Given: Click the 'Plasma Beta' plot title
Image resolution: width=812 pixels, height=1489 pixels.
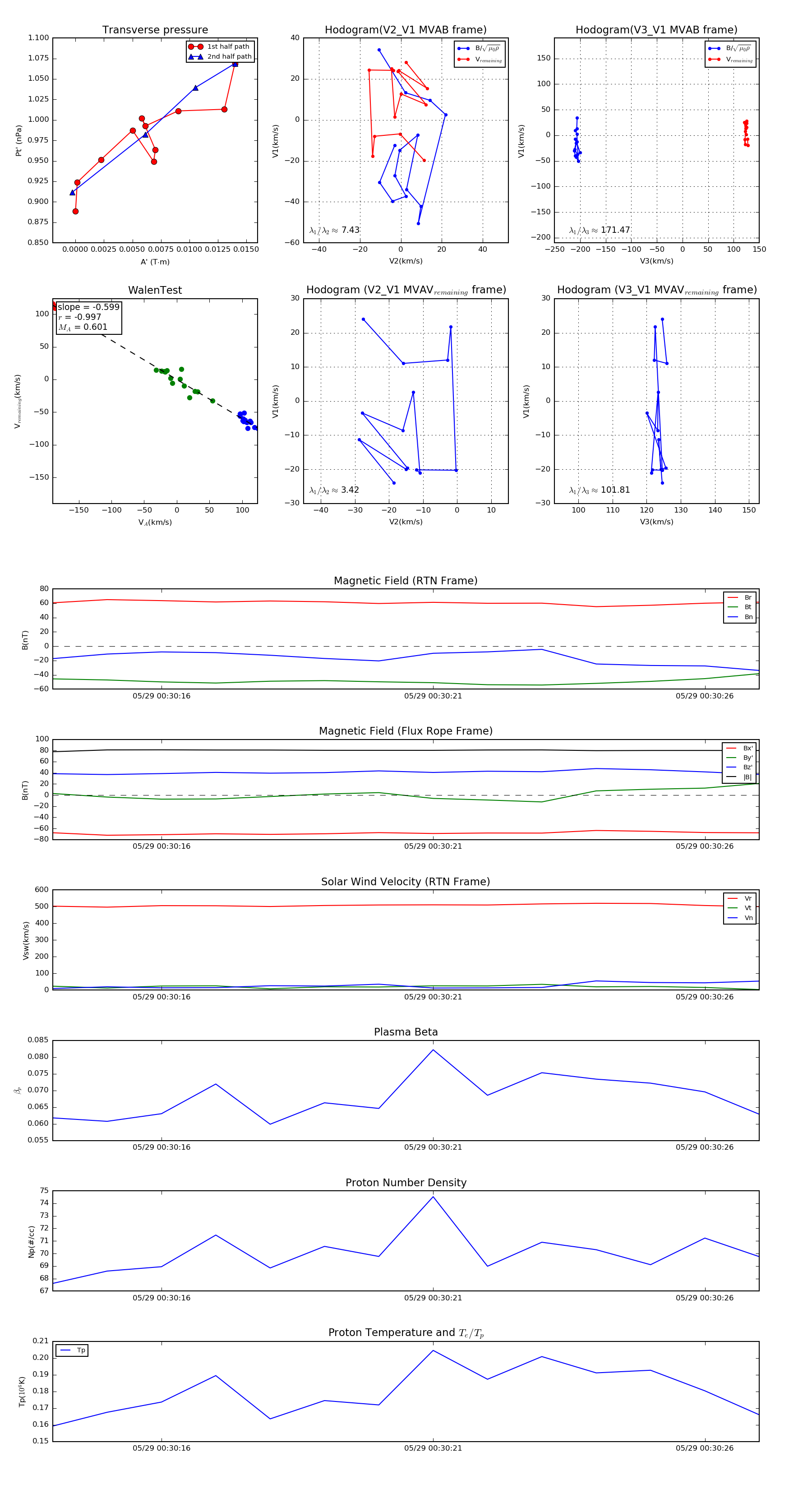Looking at the screenshot, I should [406, 1032].
